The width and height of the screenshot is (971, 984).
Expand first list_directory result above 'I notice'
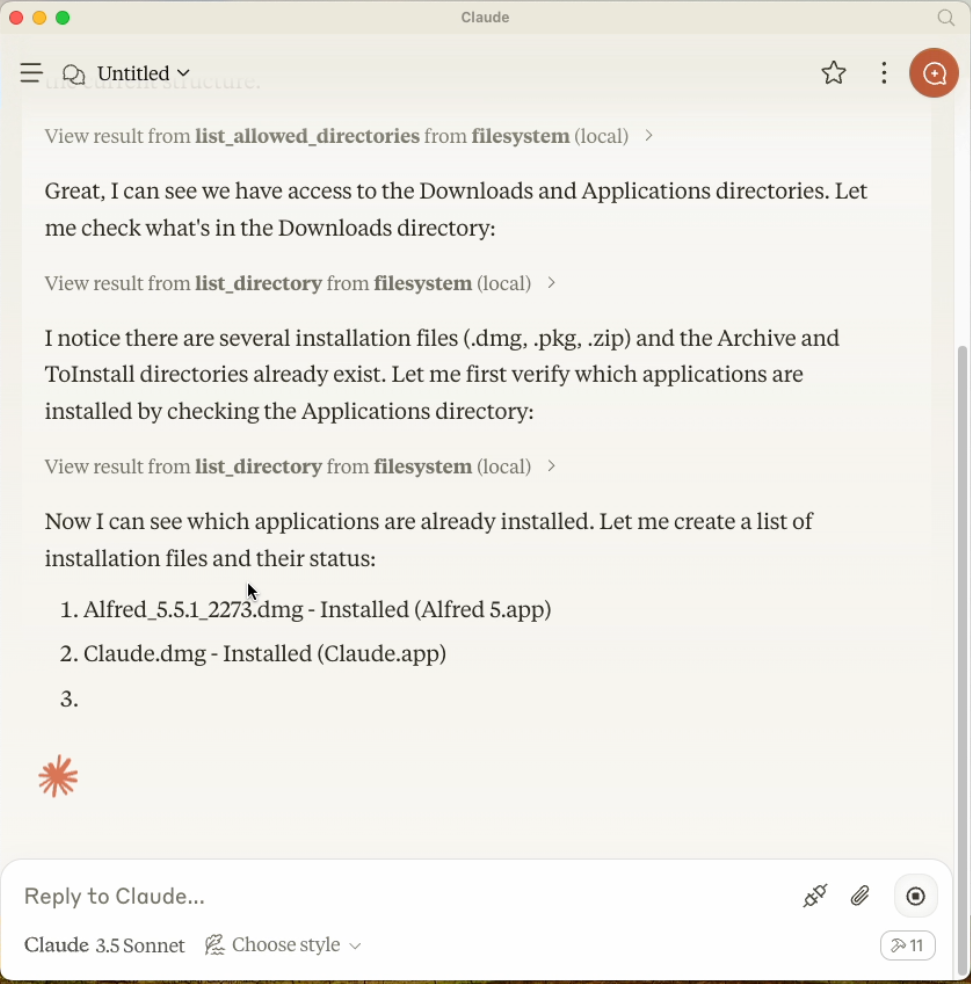point(300,283)
